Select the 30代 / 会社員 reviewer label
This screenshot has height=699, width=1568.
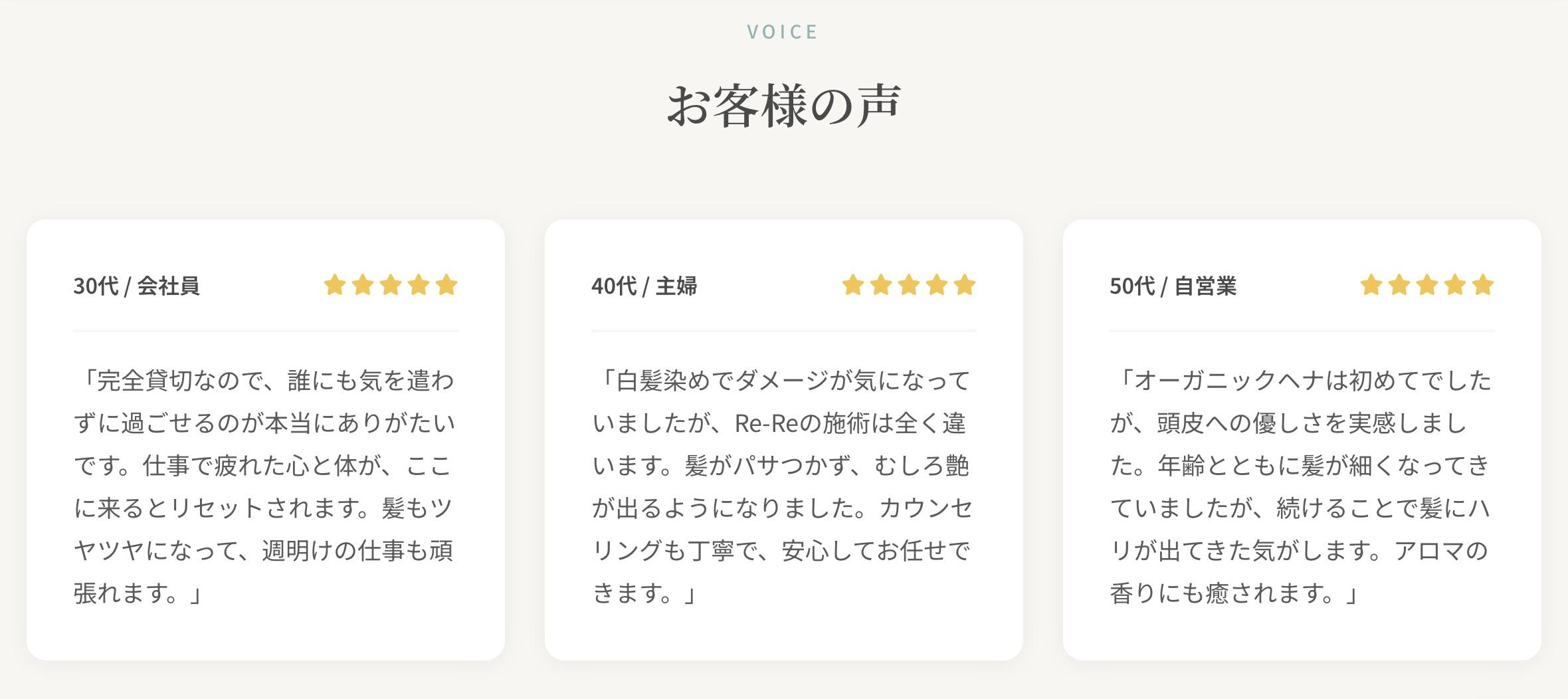[x=136, y=286]
